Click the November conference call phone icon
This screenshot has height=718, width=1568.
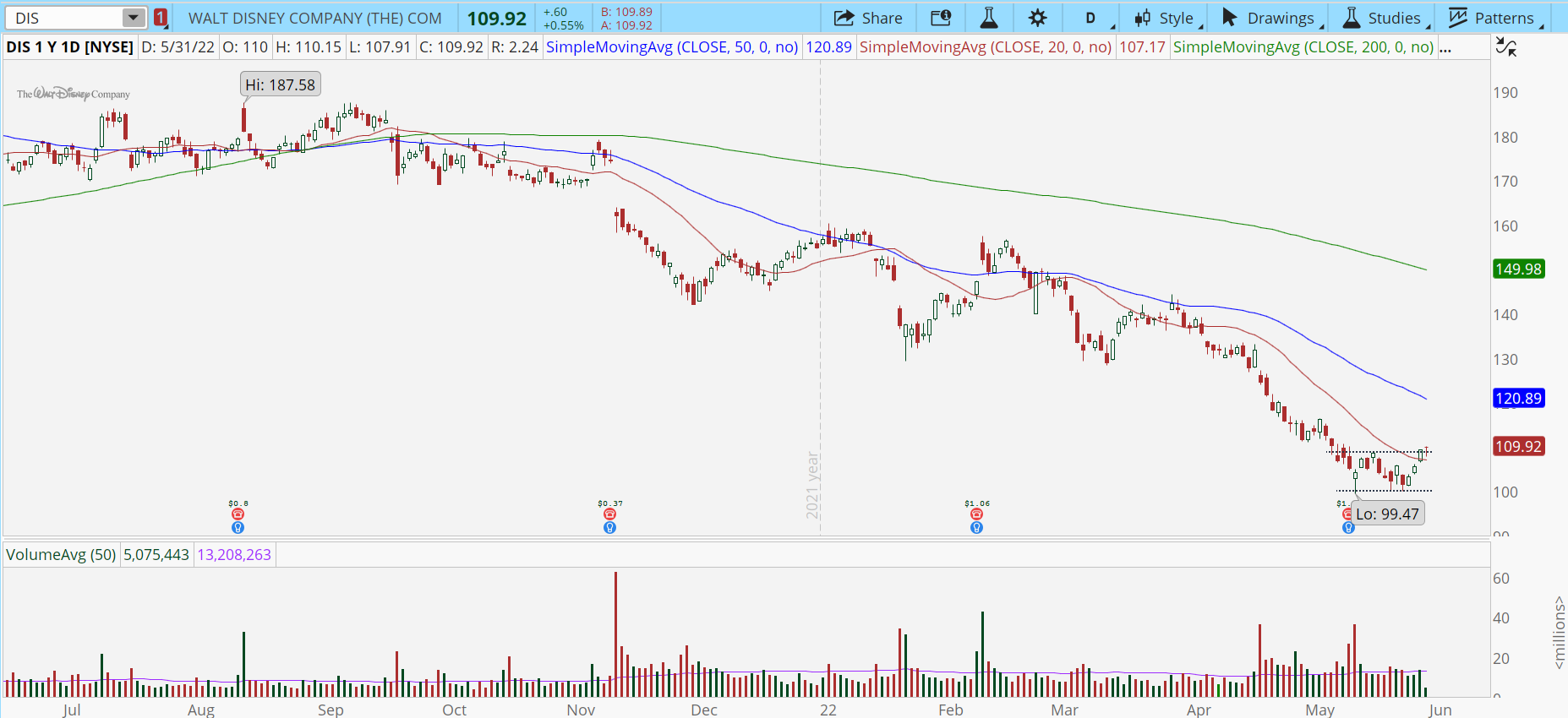coord(609,514)
